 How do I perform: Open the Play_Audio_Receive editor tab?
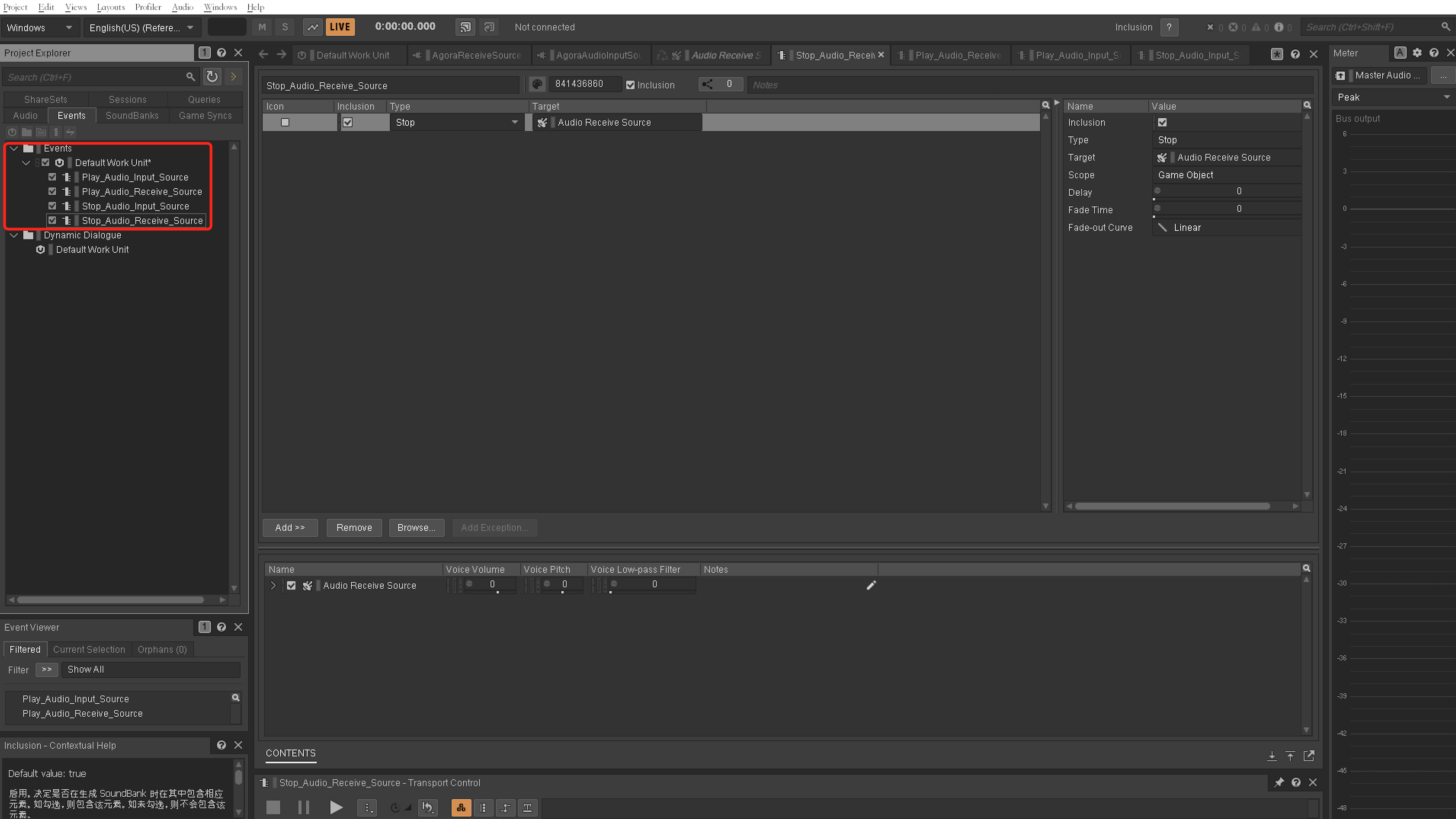952,55
